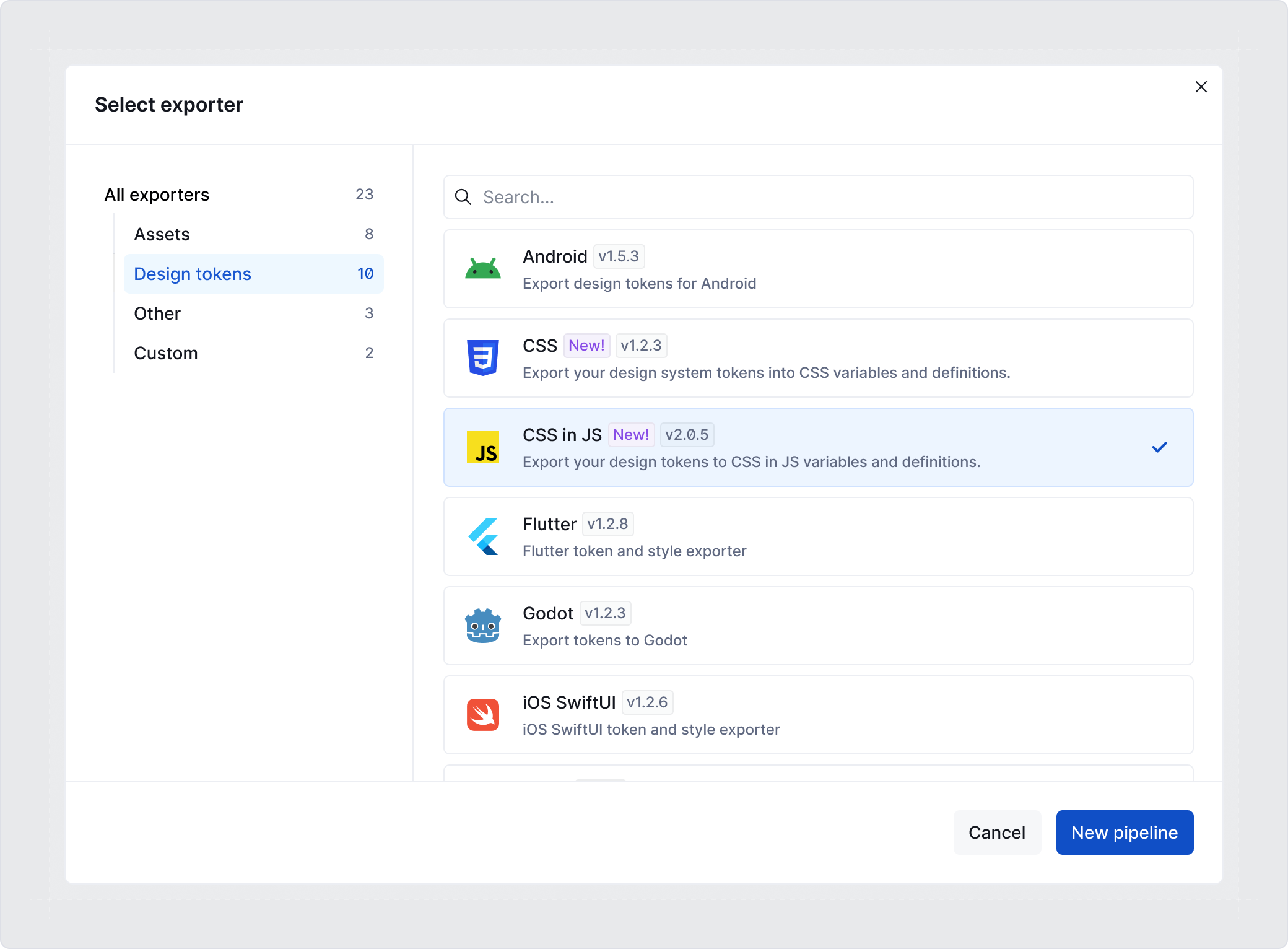The height and width of the screenshot is (949, 1288).
Task: Click the Flutter logo icon
Action: click(x=483, y=536)
